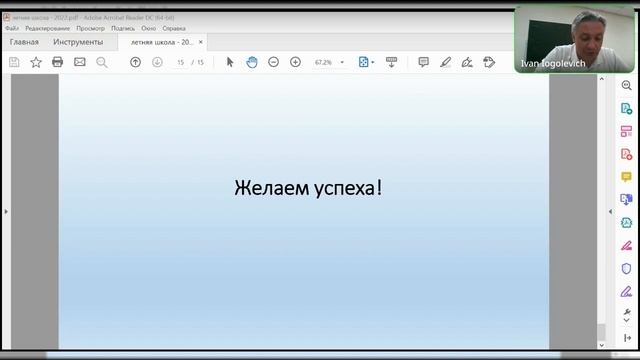This screenshot has height=360, width=640.
Task: Go to next page with down arrow
Action: pos(157,62)
